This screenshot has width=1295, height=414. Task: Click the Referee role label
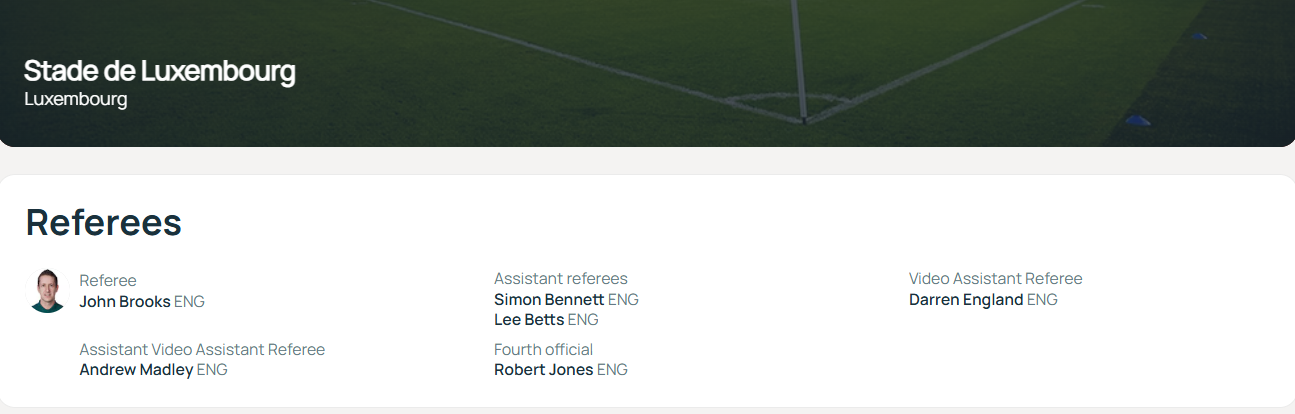click(108, 280)
